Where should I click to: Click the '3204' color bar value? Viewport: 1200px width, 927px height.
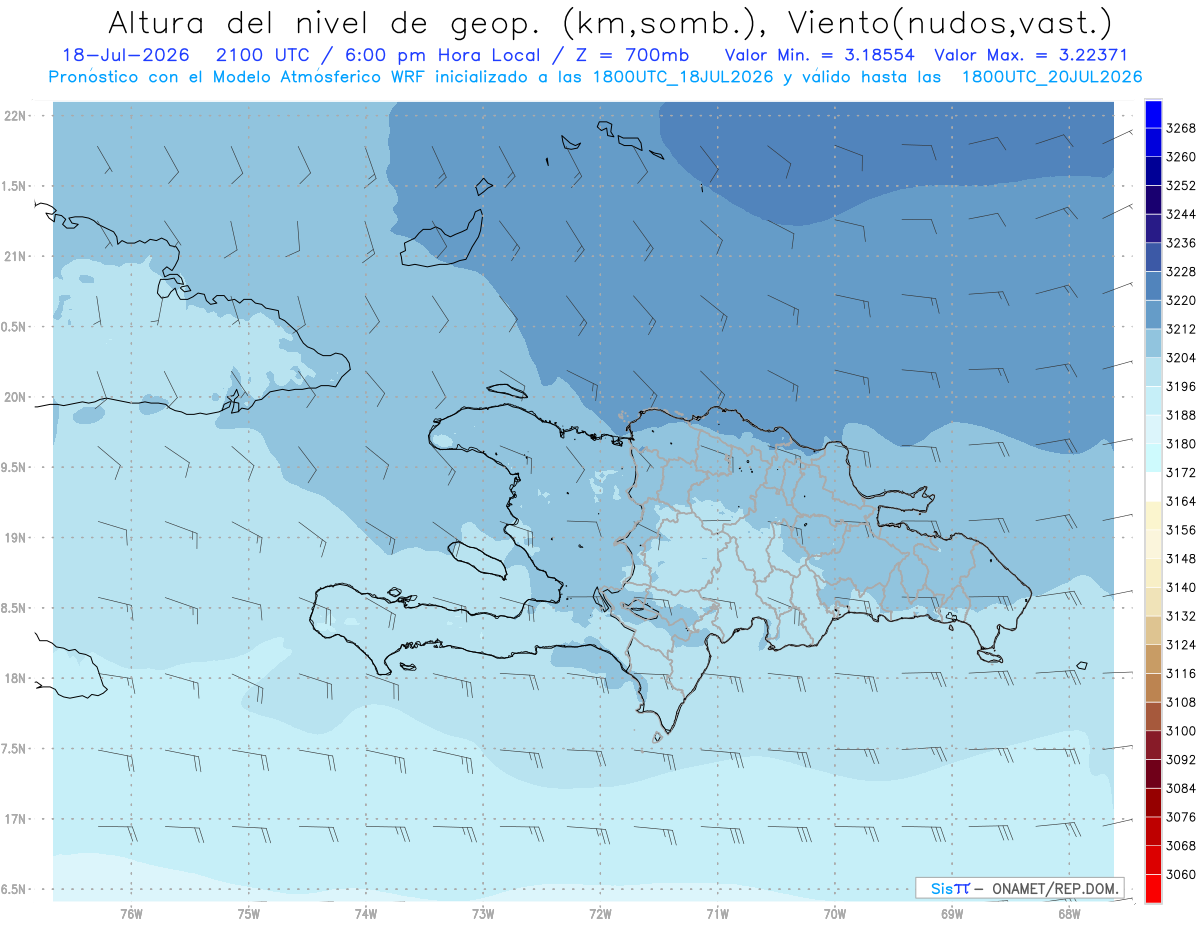(1181, 358)
